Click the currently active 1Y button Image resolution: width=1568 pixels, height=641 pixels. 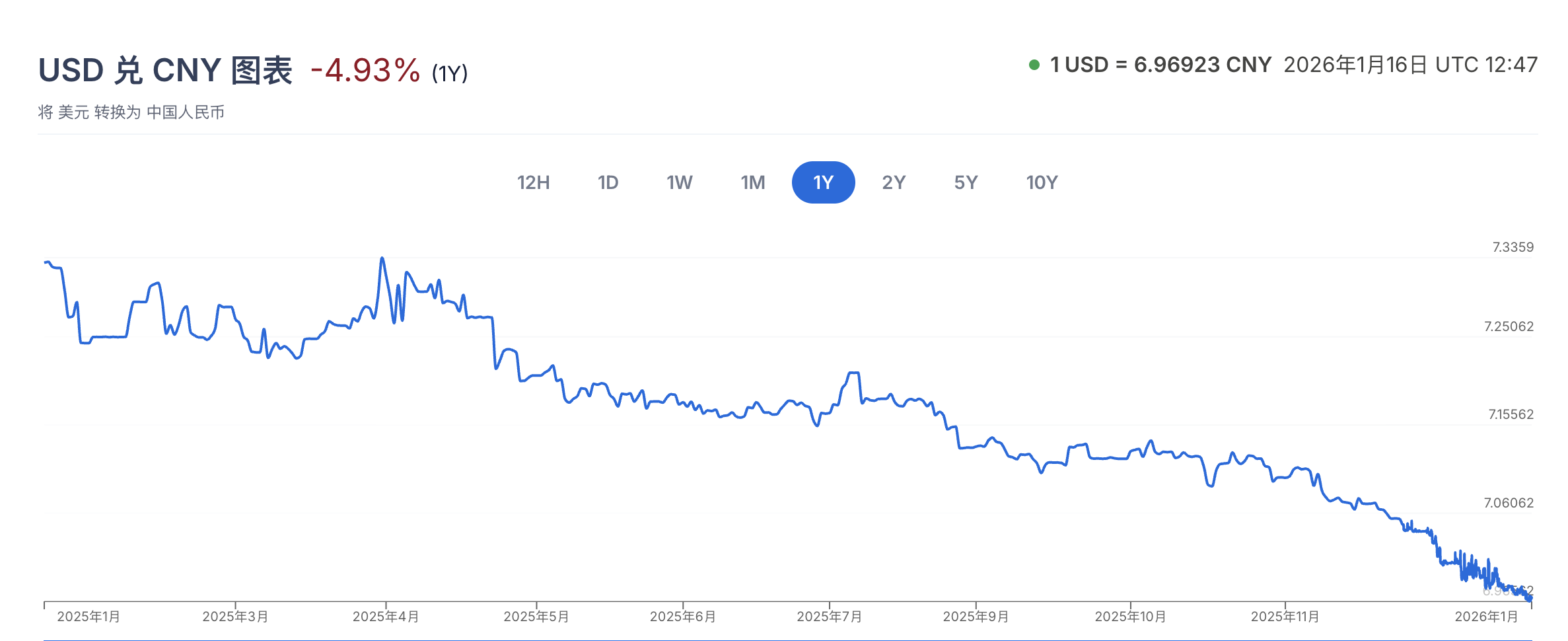click(823, 182)
